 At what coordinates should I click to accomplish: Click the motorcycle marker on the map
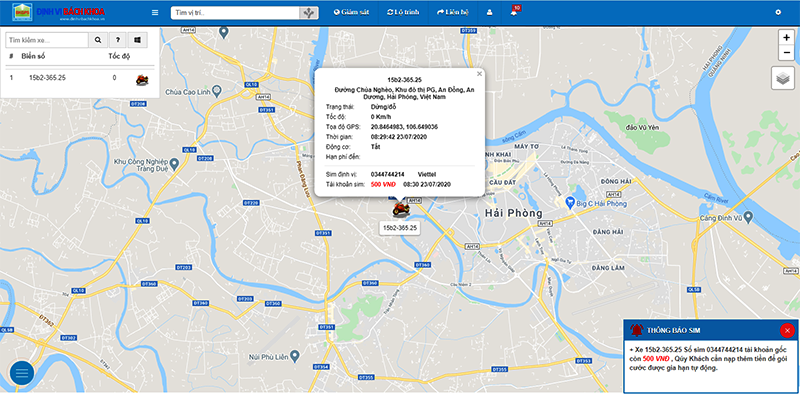(x=401, y=209)
